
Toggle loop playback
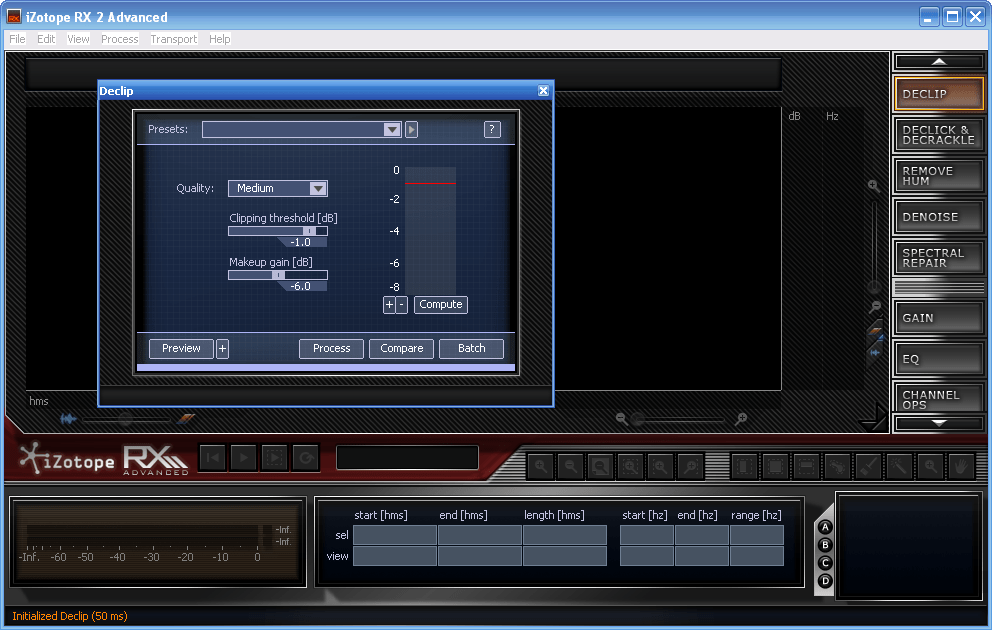[306, 458]
